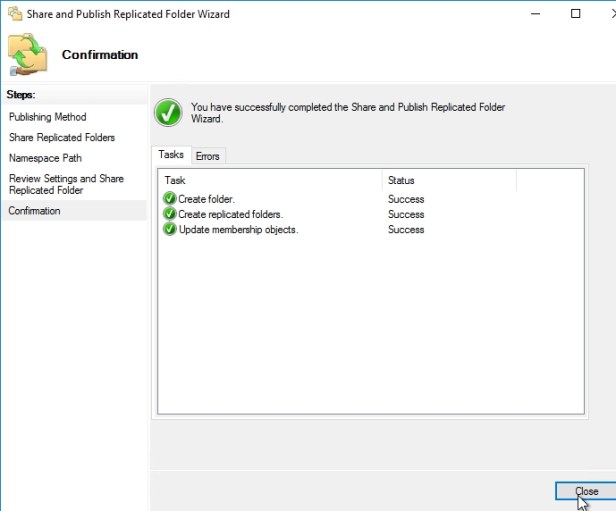Click green check beside Create folder
Image resolution: width=616 pixels, height=511 pixels.
pos(169,199)
